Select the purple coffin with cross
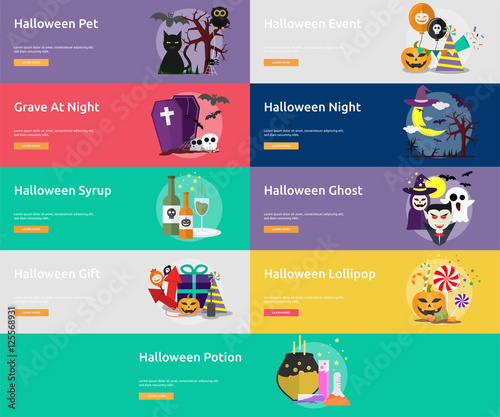The height and width of the screenshot is (417, 500). (x=176, y=124)
